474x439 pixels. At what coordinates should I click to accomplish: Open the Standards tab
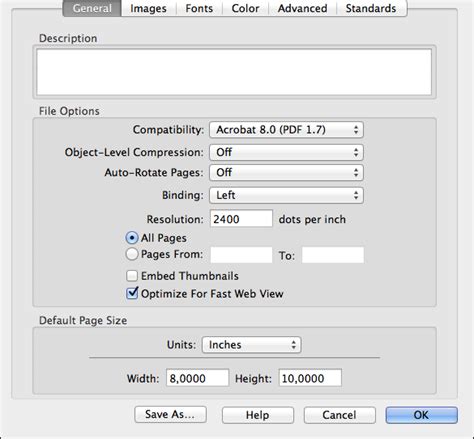click(x=371, y=8)
